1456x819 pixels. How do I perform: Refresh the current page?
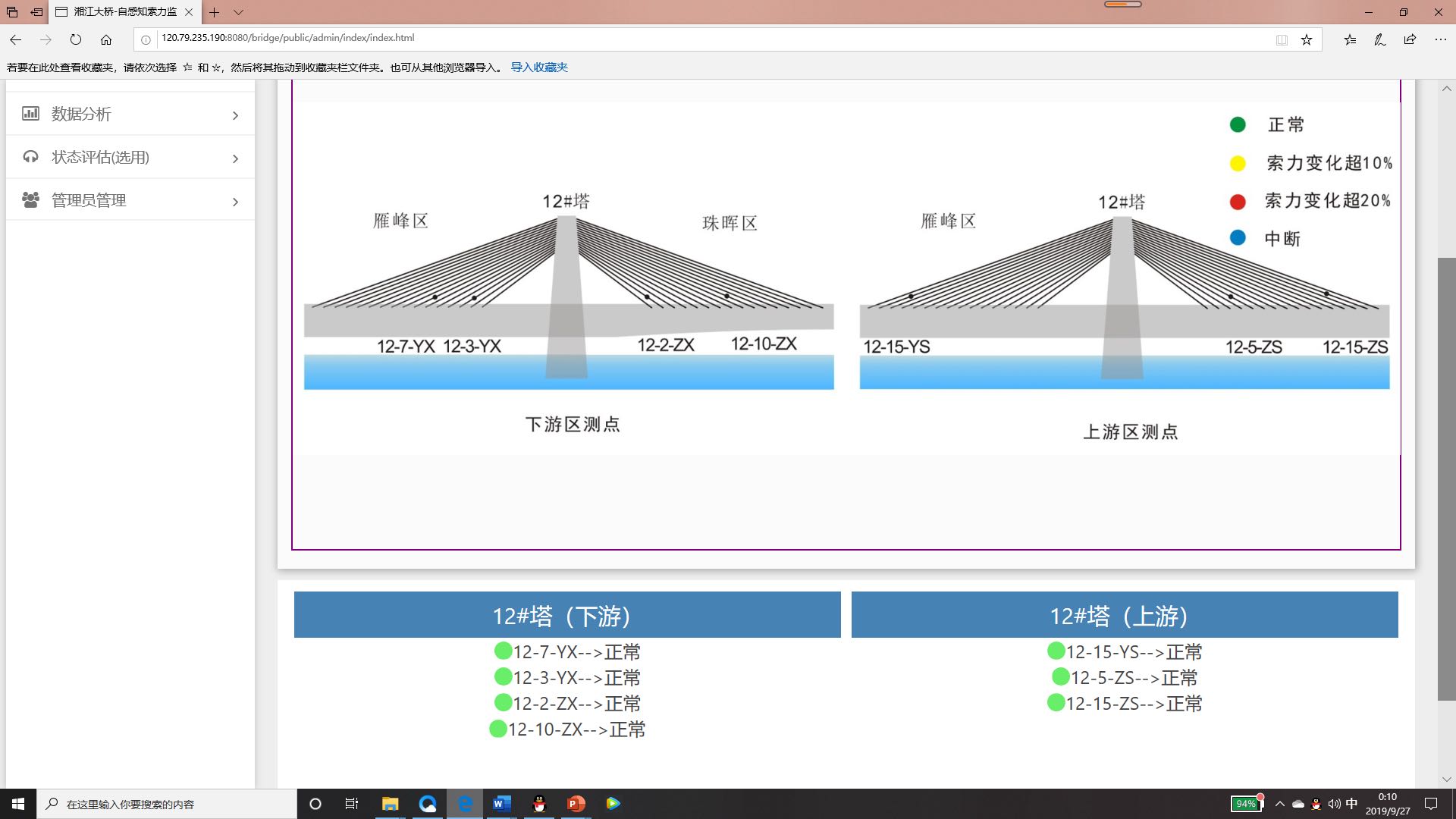(x=76, y=39)
